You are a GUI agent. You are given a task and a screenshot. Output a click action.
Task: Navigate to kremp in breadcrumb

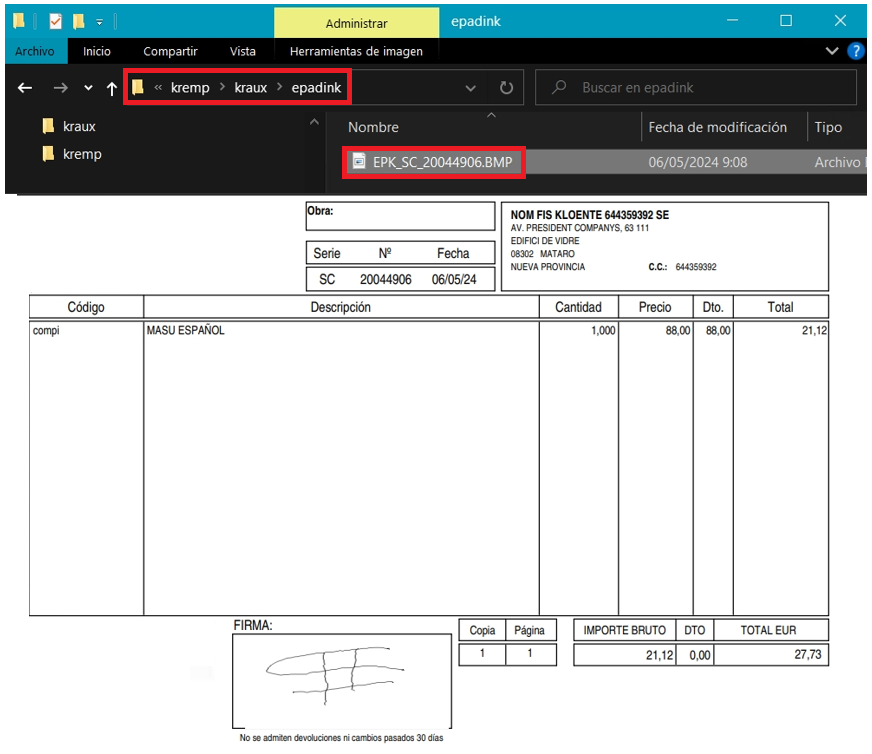tap(190, 88)
